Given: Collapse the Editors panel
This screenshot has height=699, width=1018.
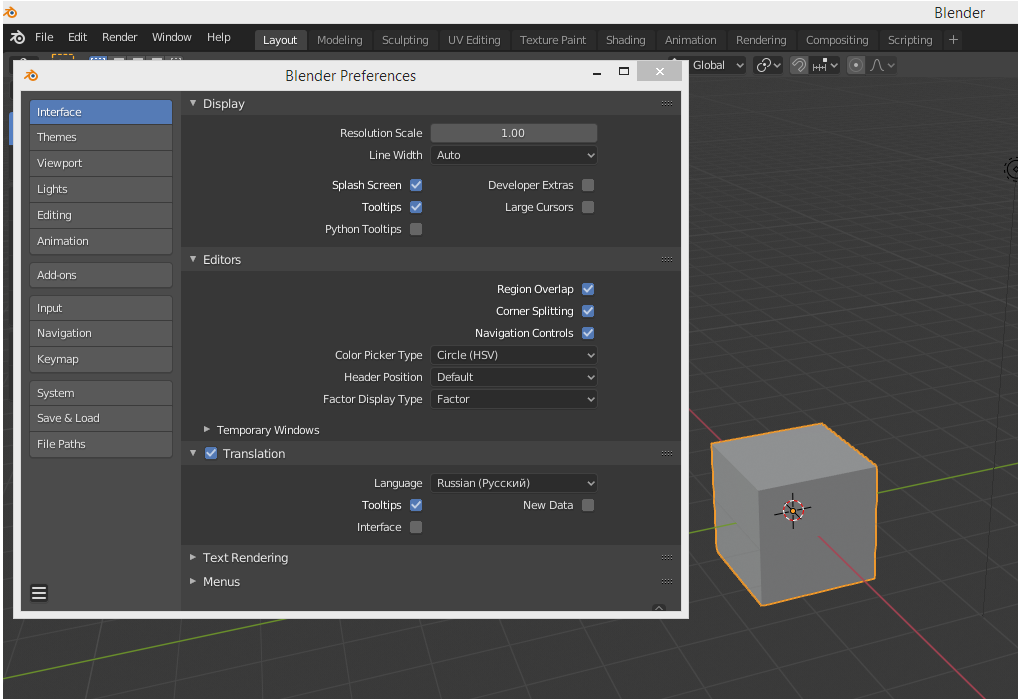Looking at the screenshot, I should [193, 259].
